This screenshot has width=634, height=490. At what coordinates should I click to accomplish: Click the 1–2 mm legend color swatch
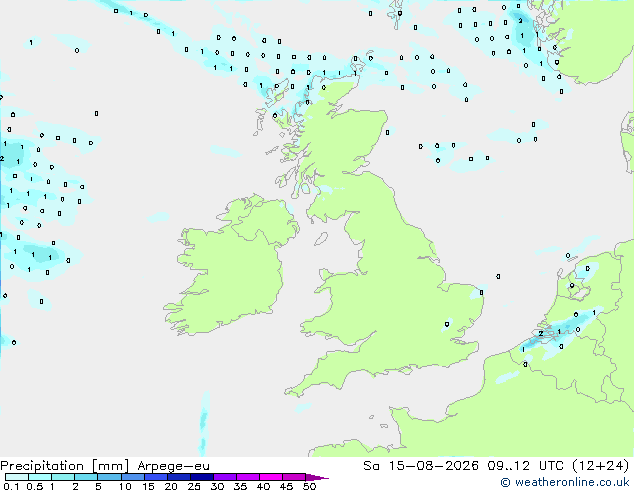pyautogui.click(x=63, y=477)
